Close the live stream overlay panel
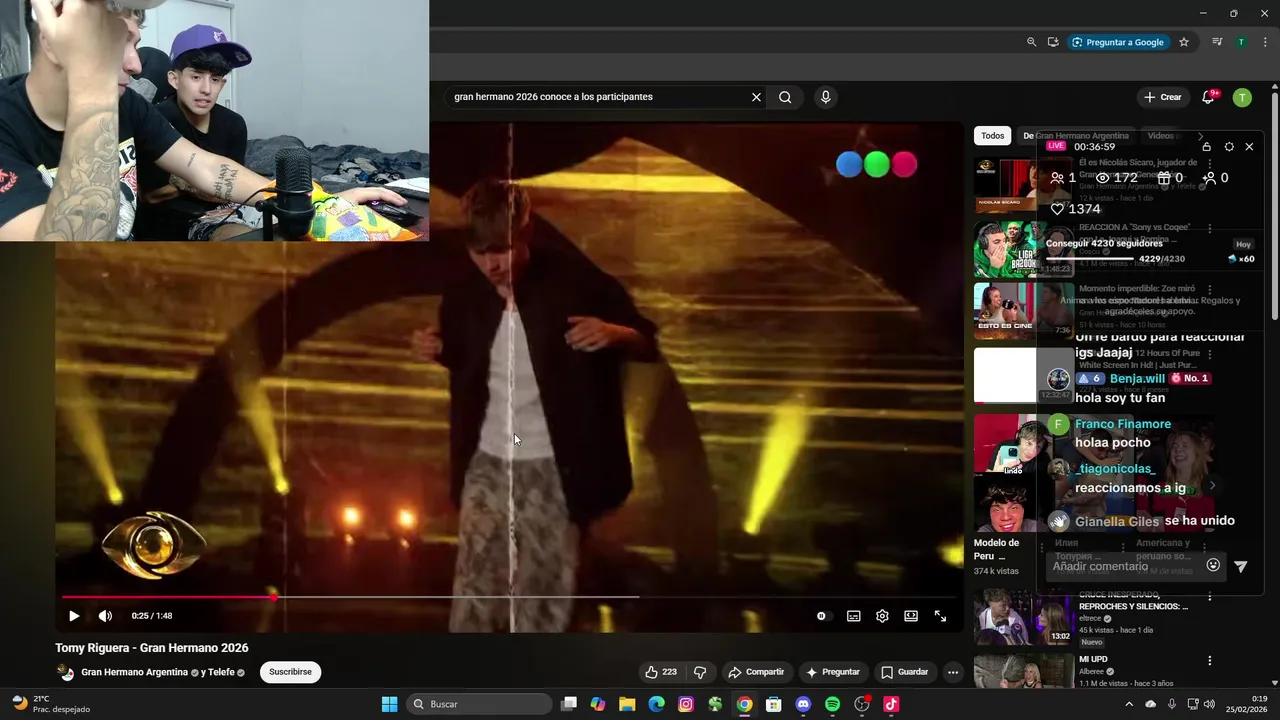Viewport: 1280px width, 720px height. (1249, 147)
